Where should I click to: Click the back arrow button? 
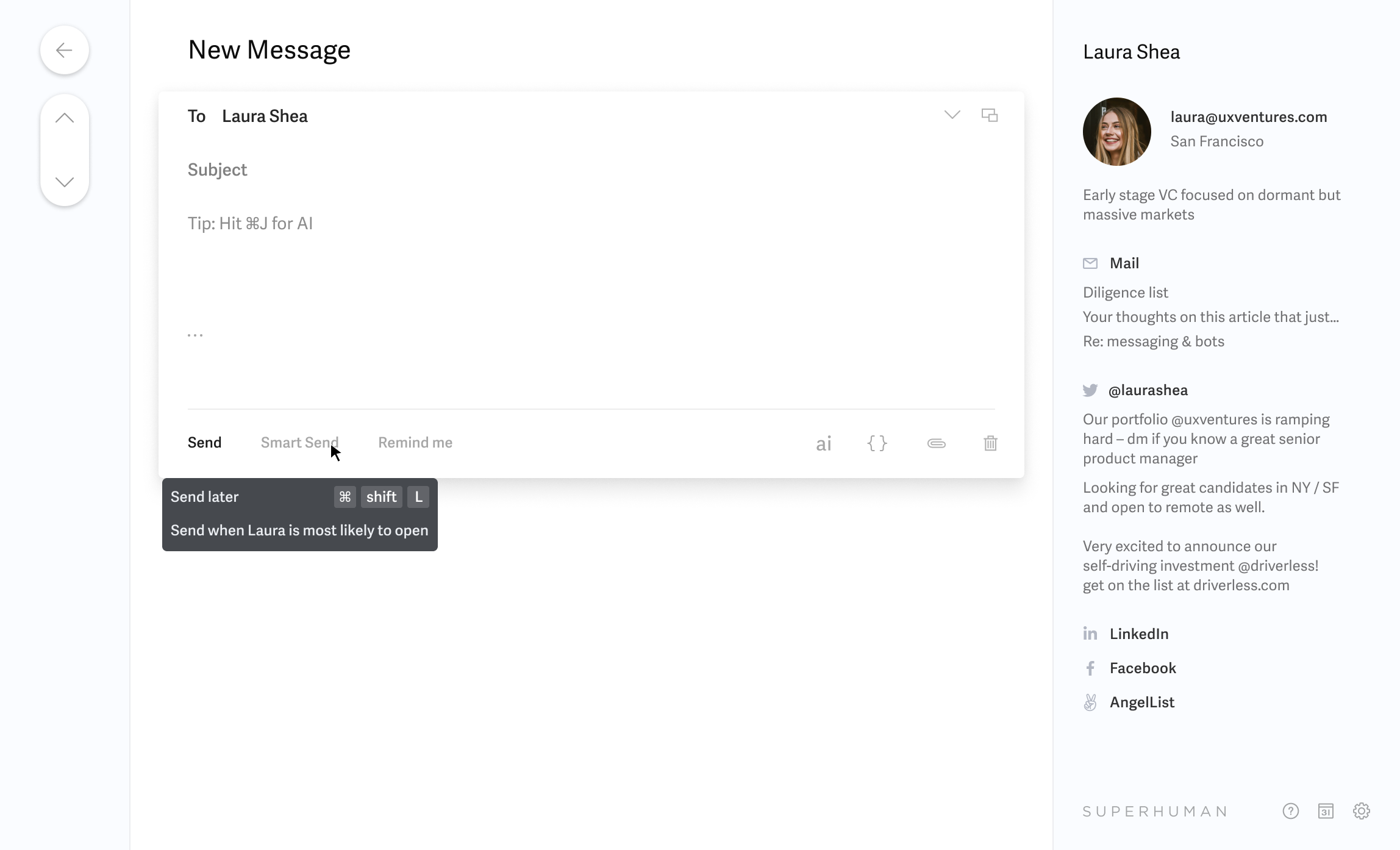(64, 50)
